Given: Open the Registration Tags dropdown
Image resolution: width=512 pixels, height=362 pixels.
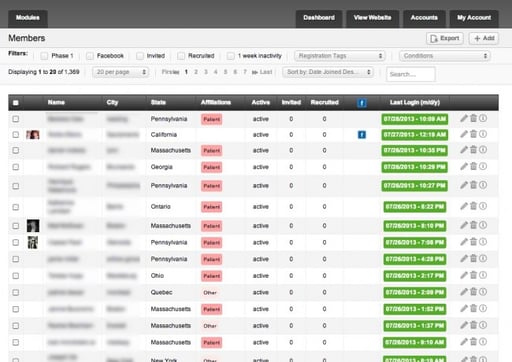Looking at the screenshot, I should [x=340, y=56].
